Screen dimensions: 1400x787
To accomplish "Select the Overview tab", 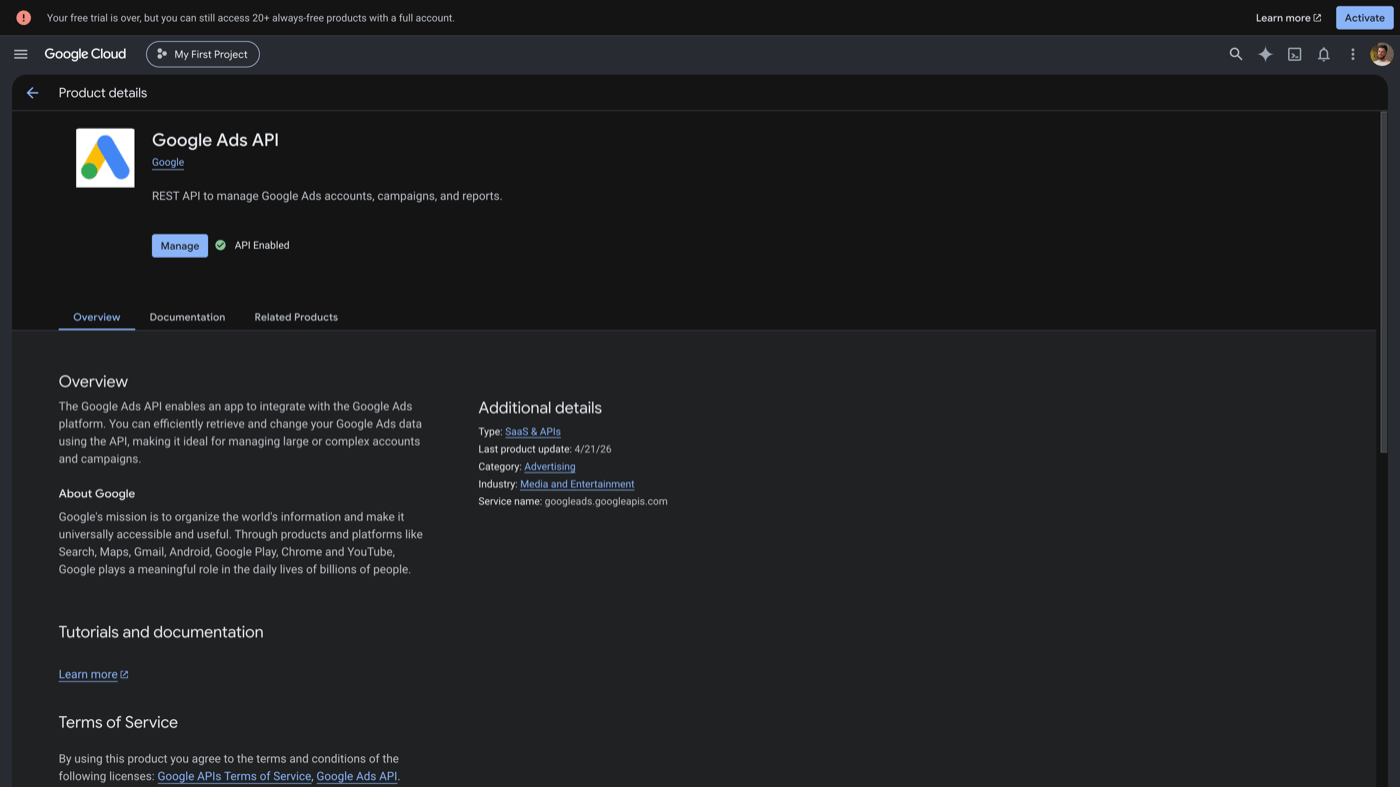I will tap(96, 317).
